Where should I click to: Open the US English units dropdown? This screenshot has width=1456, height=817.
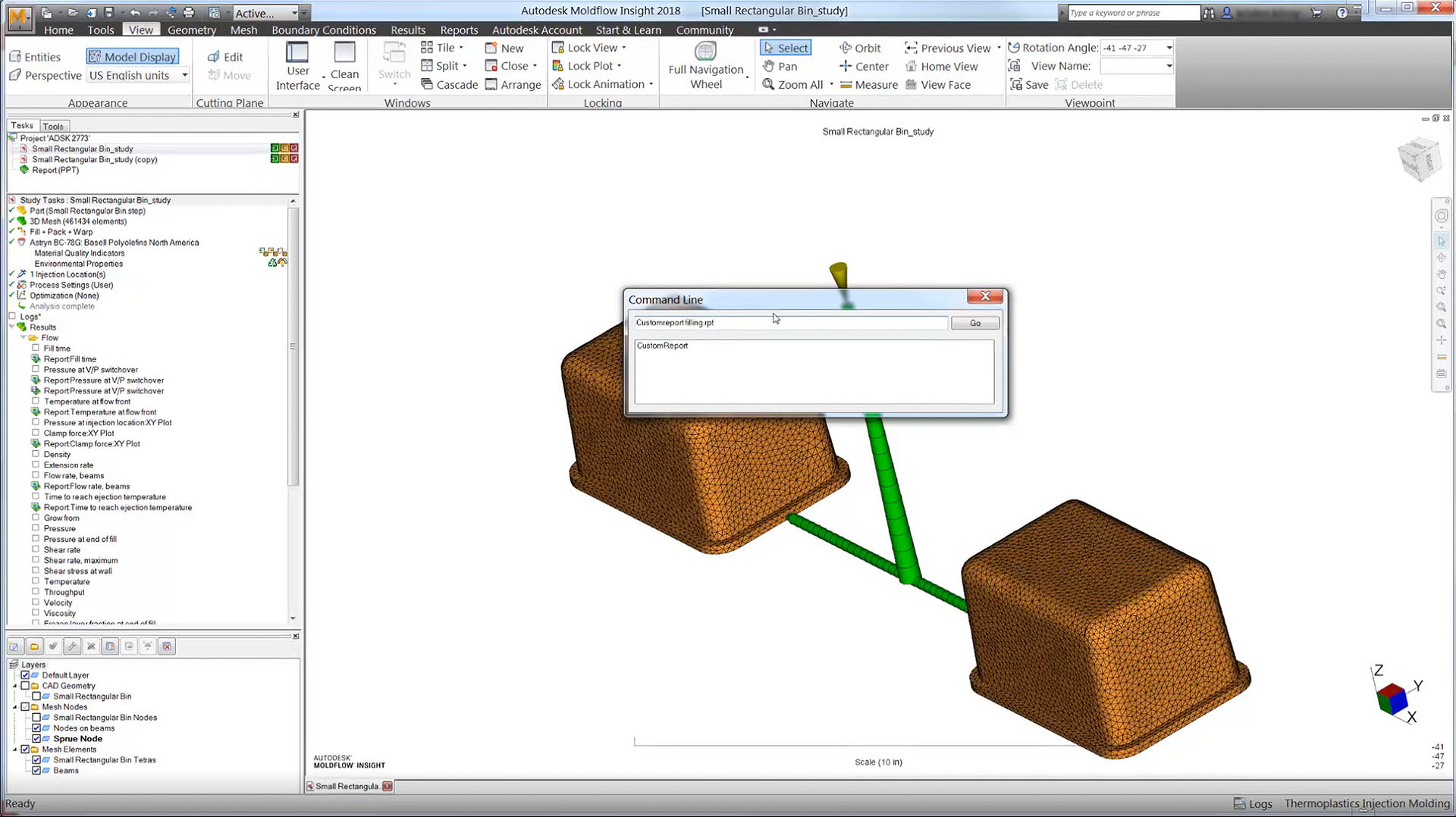click(184, 75)
